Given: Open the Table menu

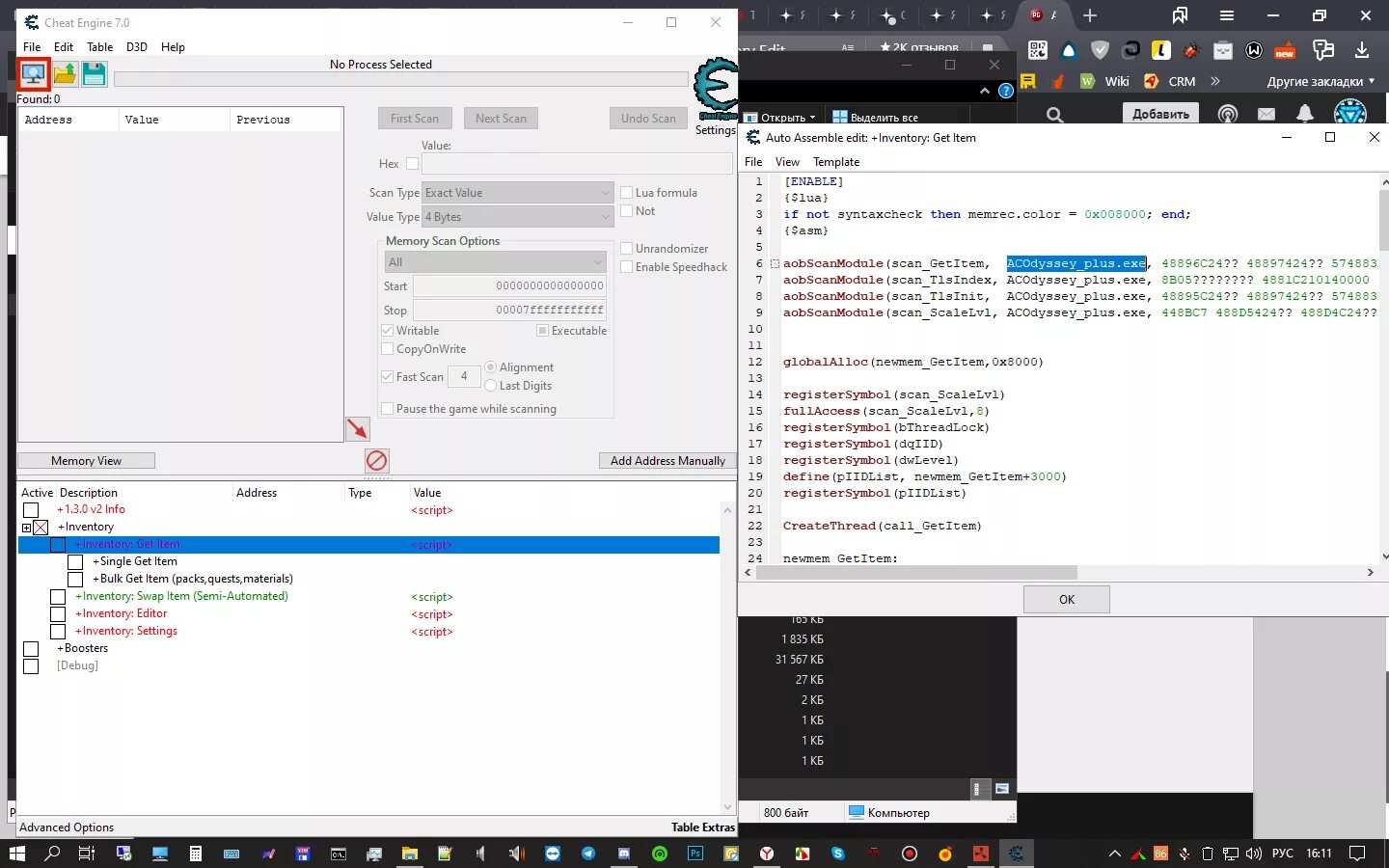Looking at the screenshot, I should coord(99,47).
